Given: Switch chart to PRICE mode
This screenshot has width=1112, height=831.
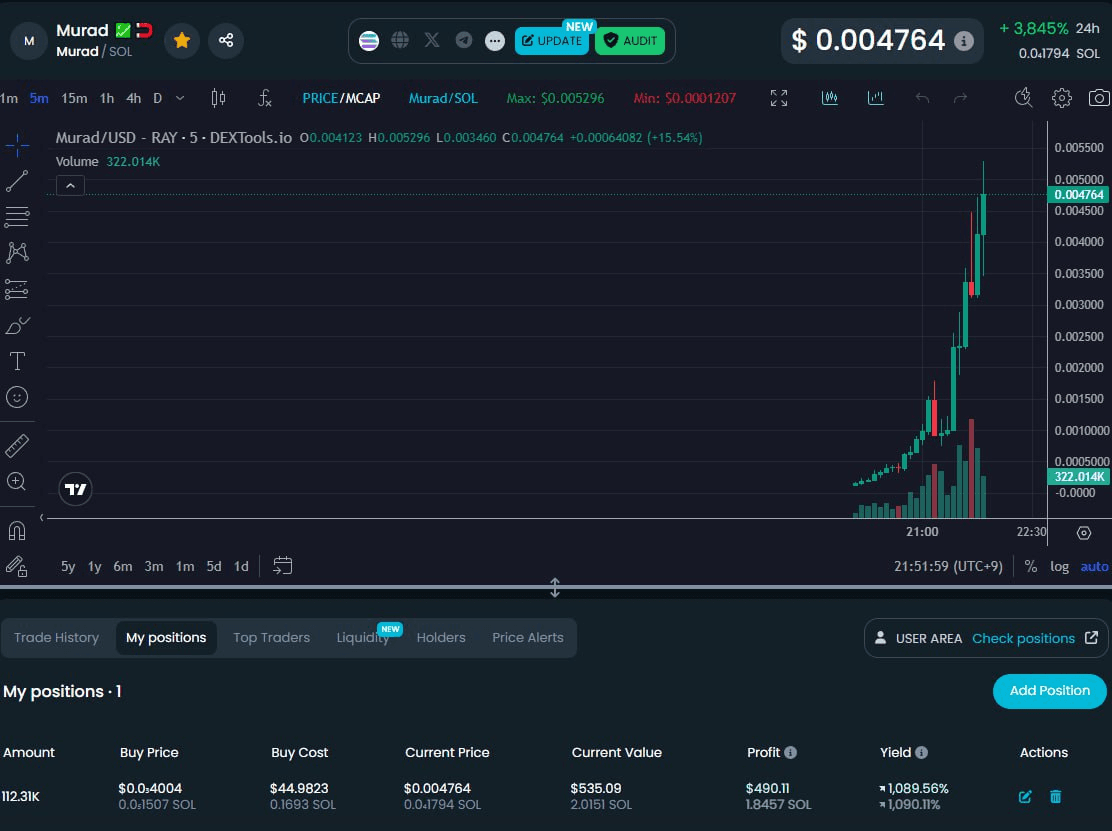Looking at the screenshot, I should pyautogui.click(x=320, y=99).
